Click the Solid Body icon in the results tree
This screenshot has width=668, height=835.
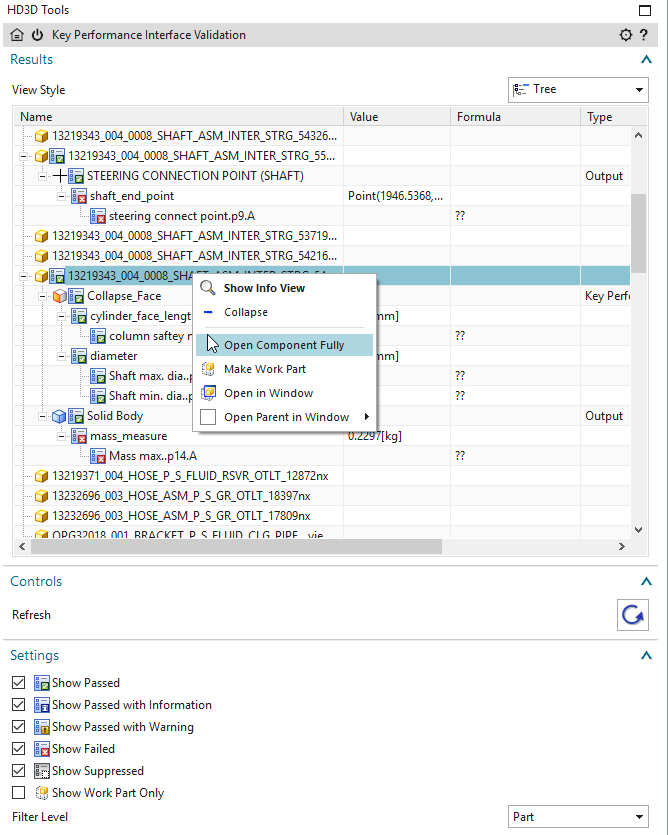58,415
